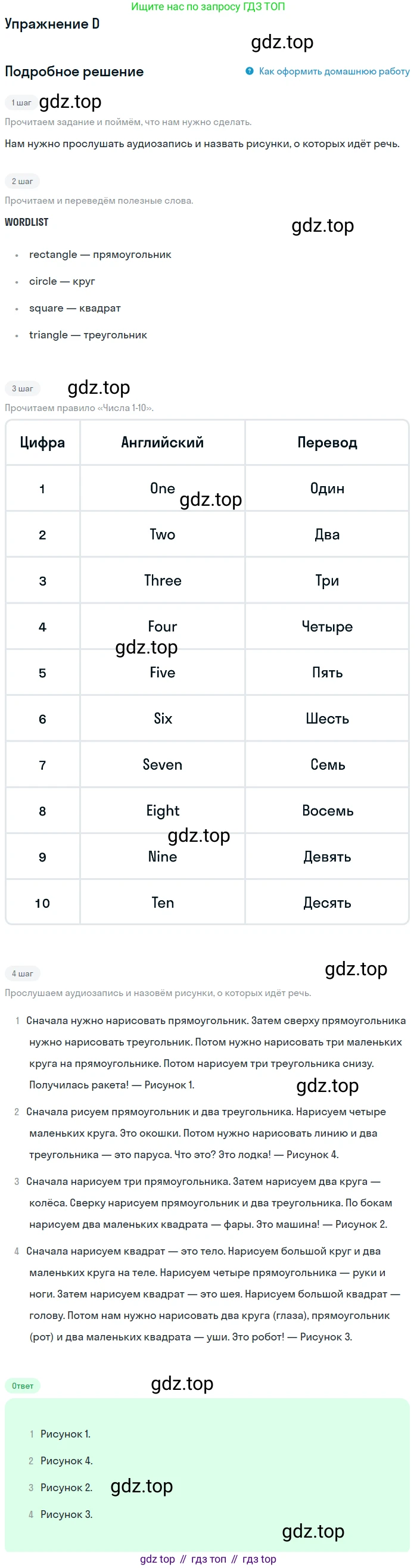417x1568 pixels.
Task: Click the 'Упражнение D' heading
Action: click(x=52, y=24)
